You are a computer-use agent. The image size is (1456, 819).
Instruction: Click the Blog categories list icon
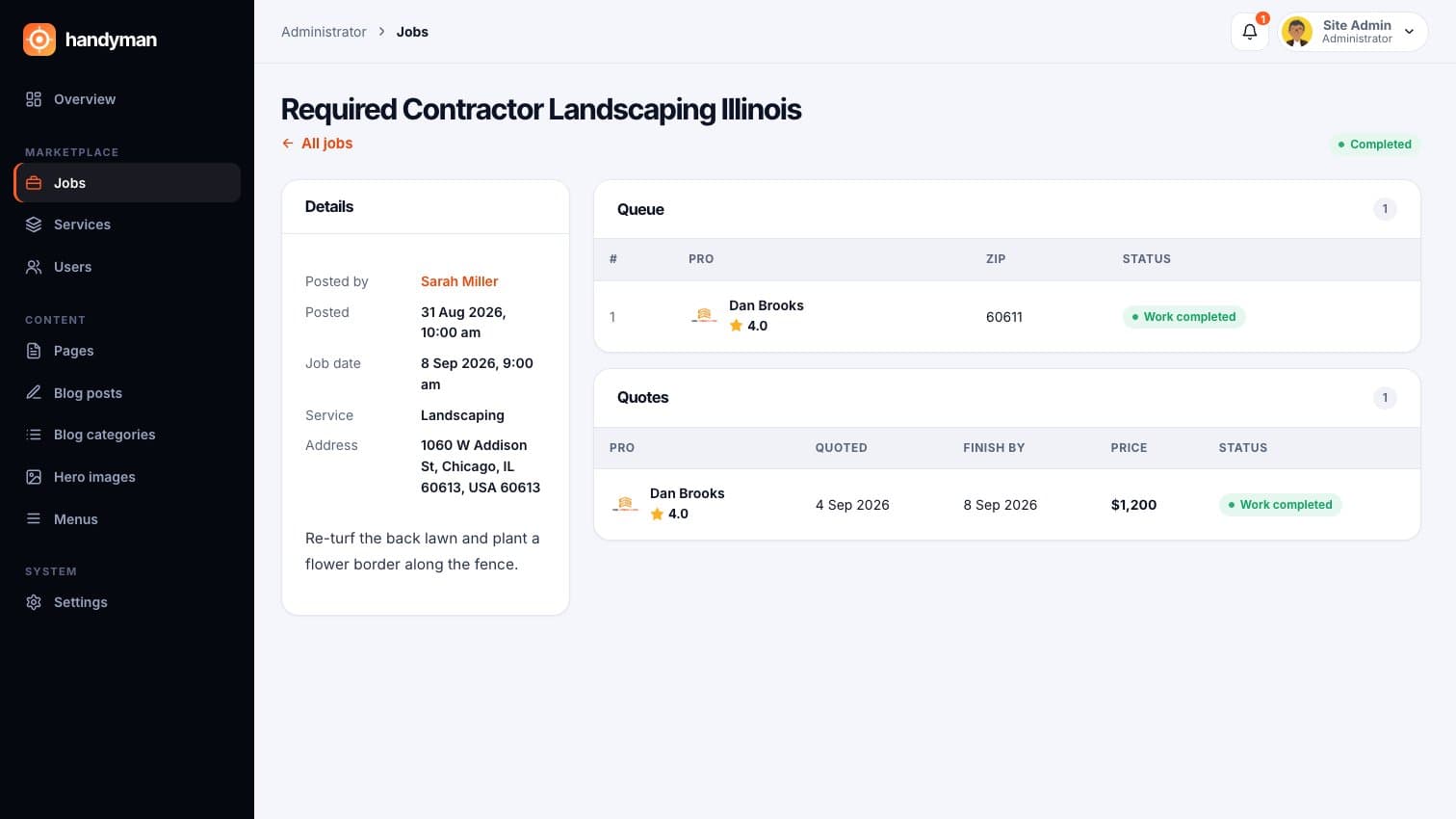coord(34,435)
